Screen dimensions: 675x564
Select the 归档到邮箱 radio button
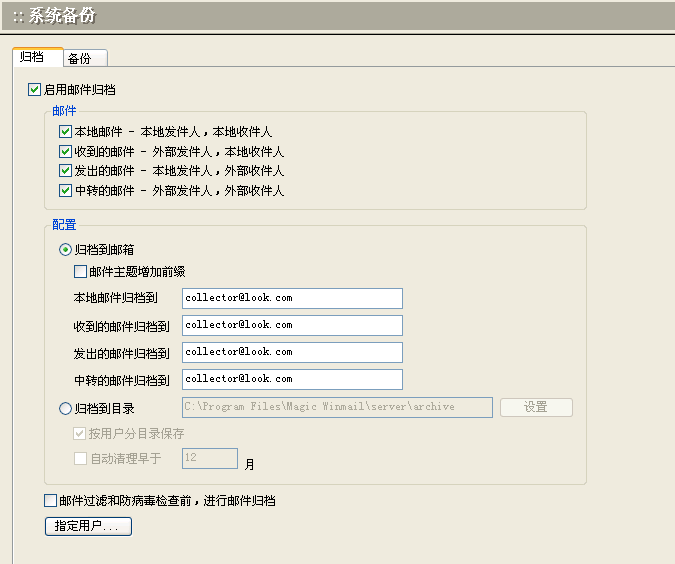(66, 250)
